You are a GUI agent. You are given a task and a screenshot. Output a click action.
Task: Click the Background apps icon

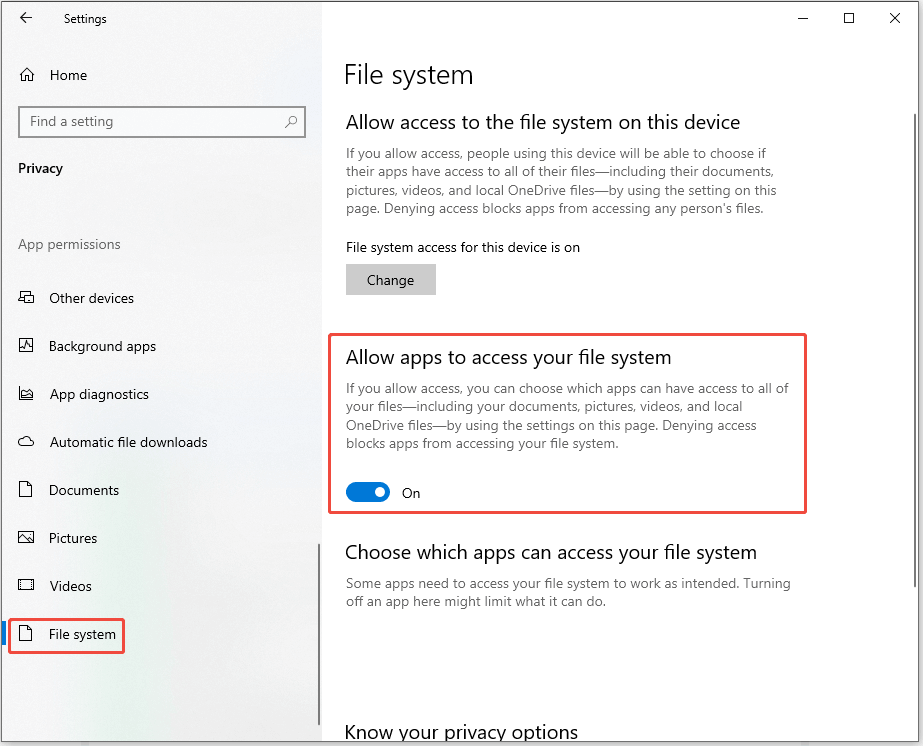pyautogui.click(x=25, y=345)
